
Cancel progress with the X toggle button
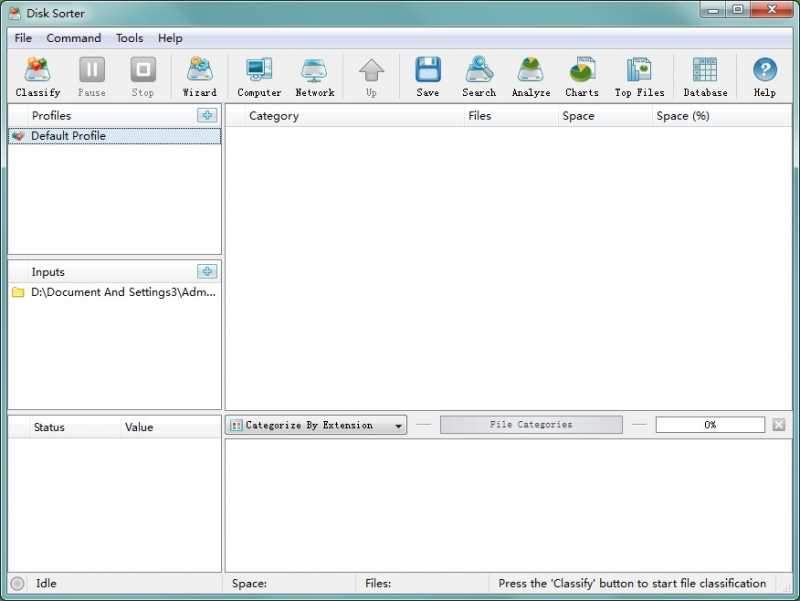point(778,424)
